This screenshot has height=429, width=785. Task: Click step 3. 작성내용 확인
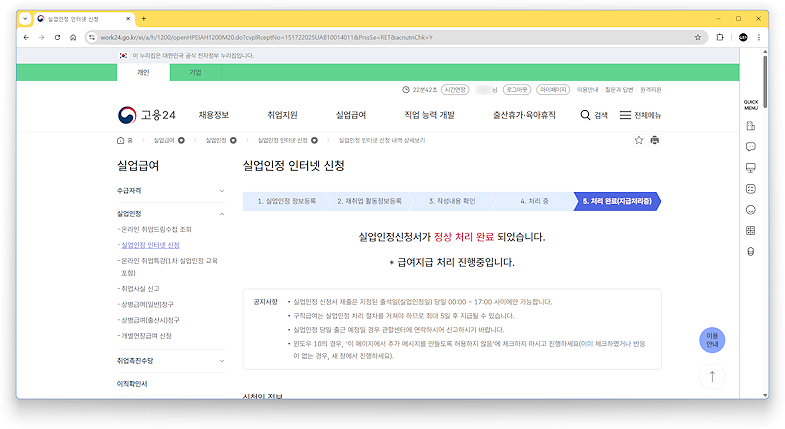point(452,201)
